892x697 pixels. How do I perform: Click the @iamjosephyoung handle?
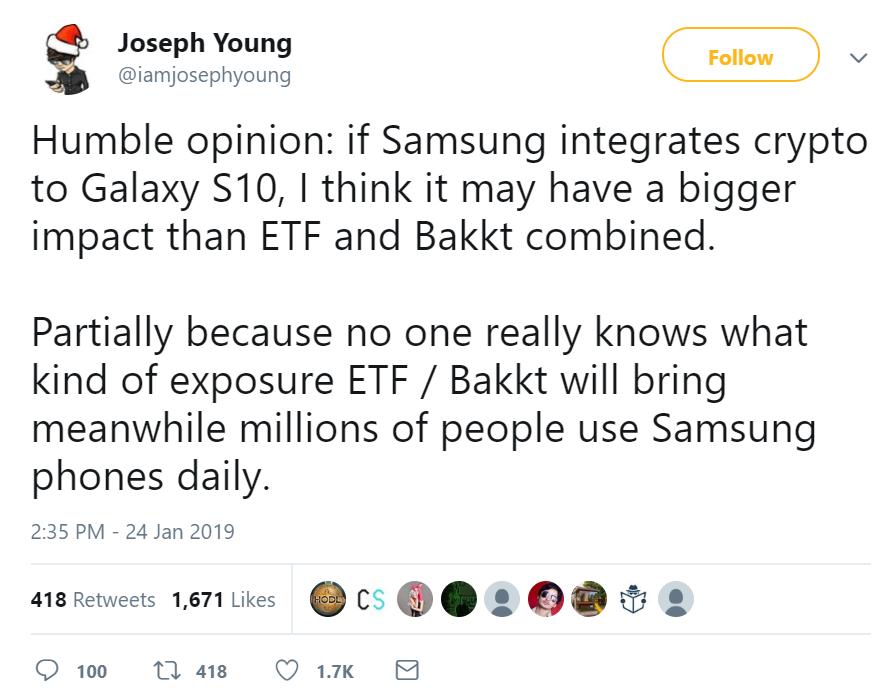click(204, 75)
